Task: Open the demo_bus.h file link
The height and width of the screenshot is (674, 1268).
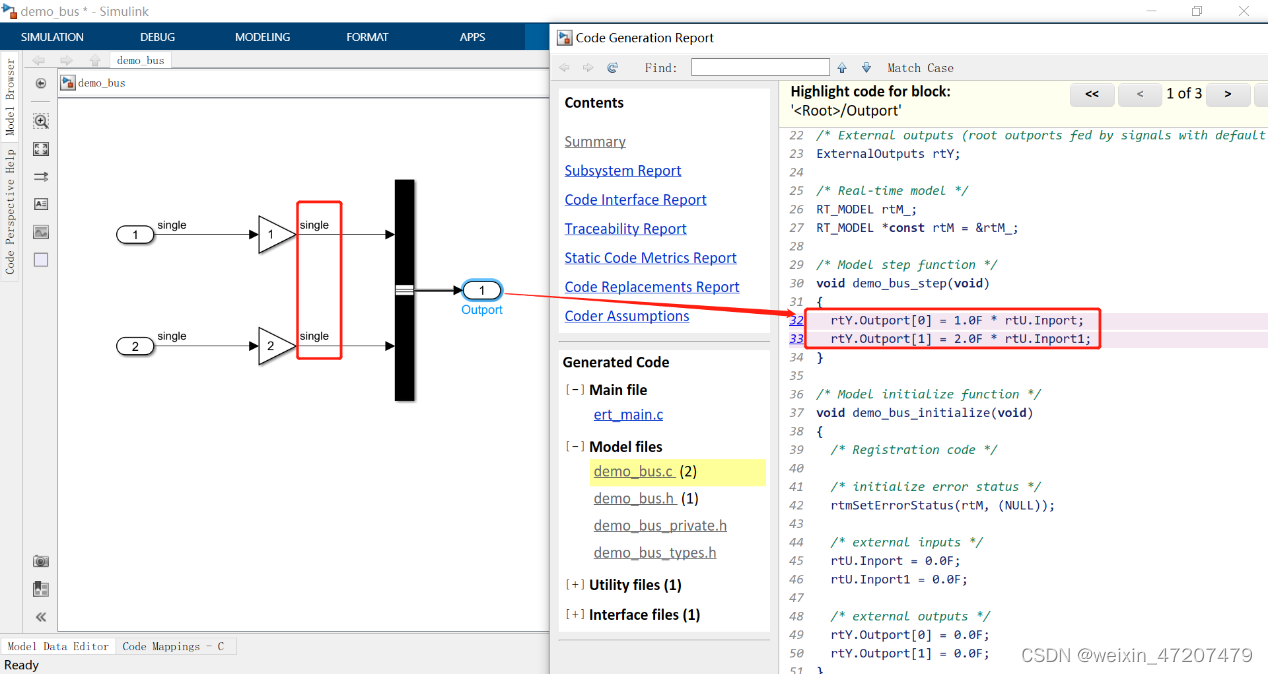Action: (x=635, y=498)
